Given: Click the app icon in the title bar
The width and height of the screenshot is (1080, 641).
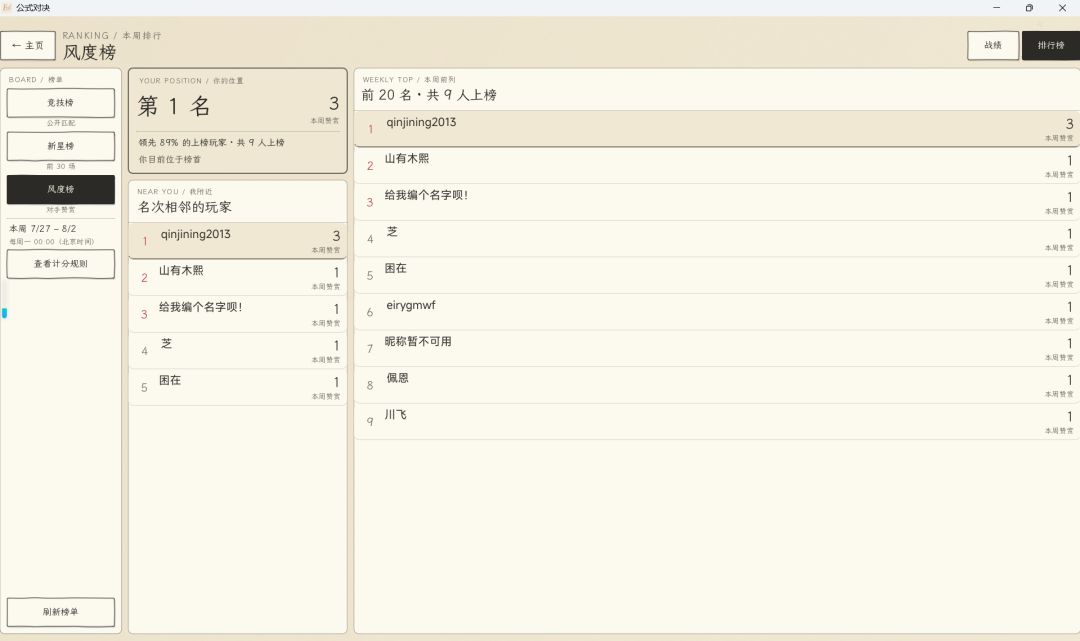Looking at the screenshot, I should pos(7,8).
